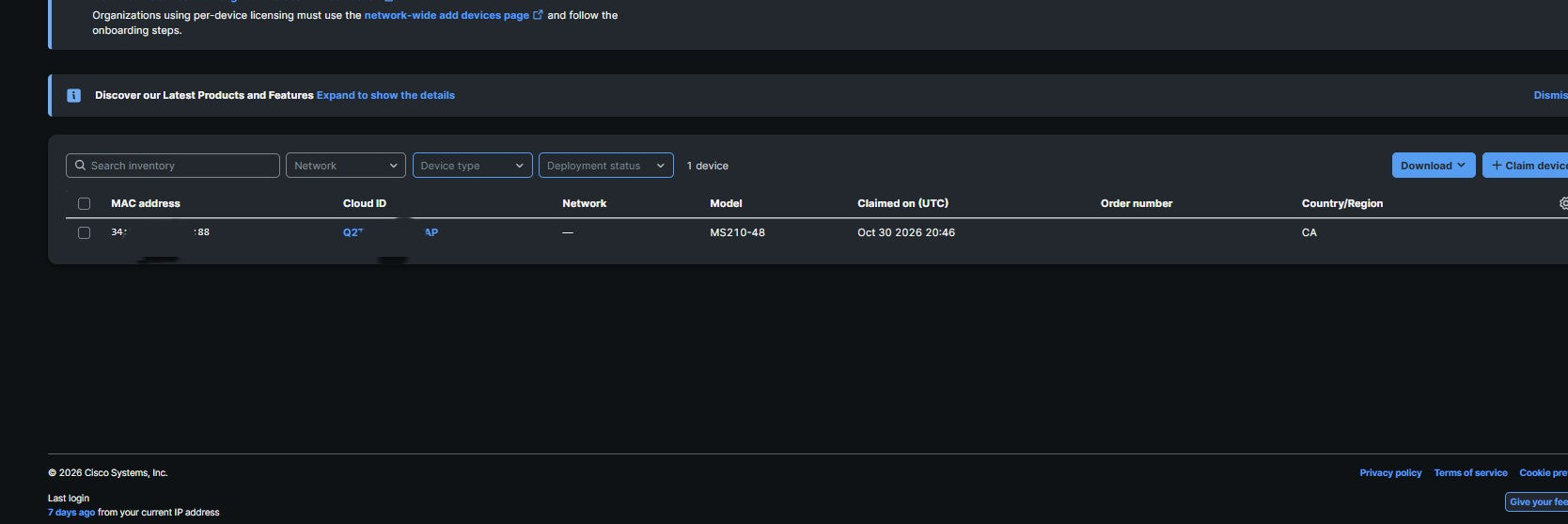Open the Cookie preferences link
The image size is (1568, 524).
coord(1543,473)
